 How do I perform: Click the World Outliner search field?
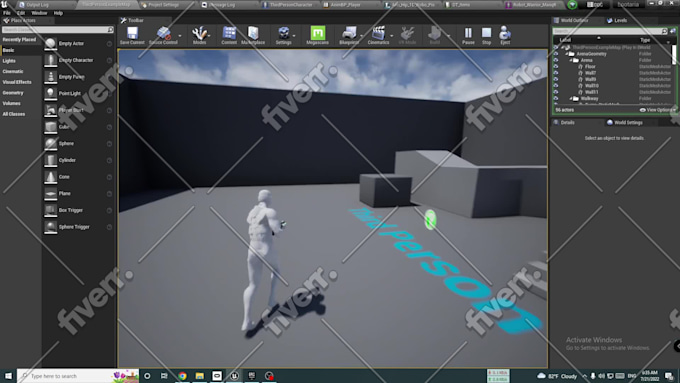coord(610,31)
